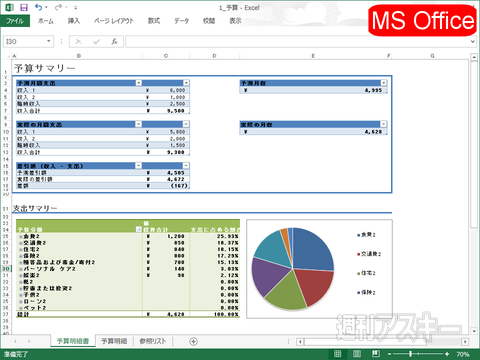Click the 予算分類 pivot sort filter button
Viewport: 480px width, 360px height.
click(139, 229)
